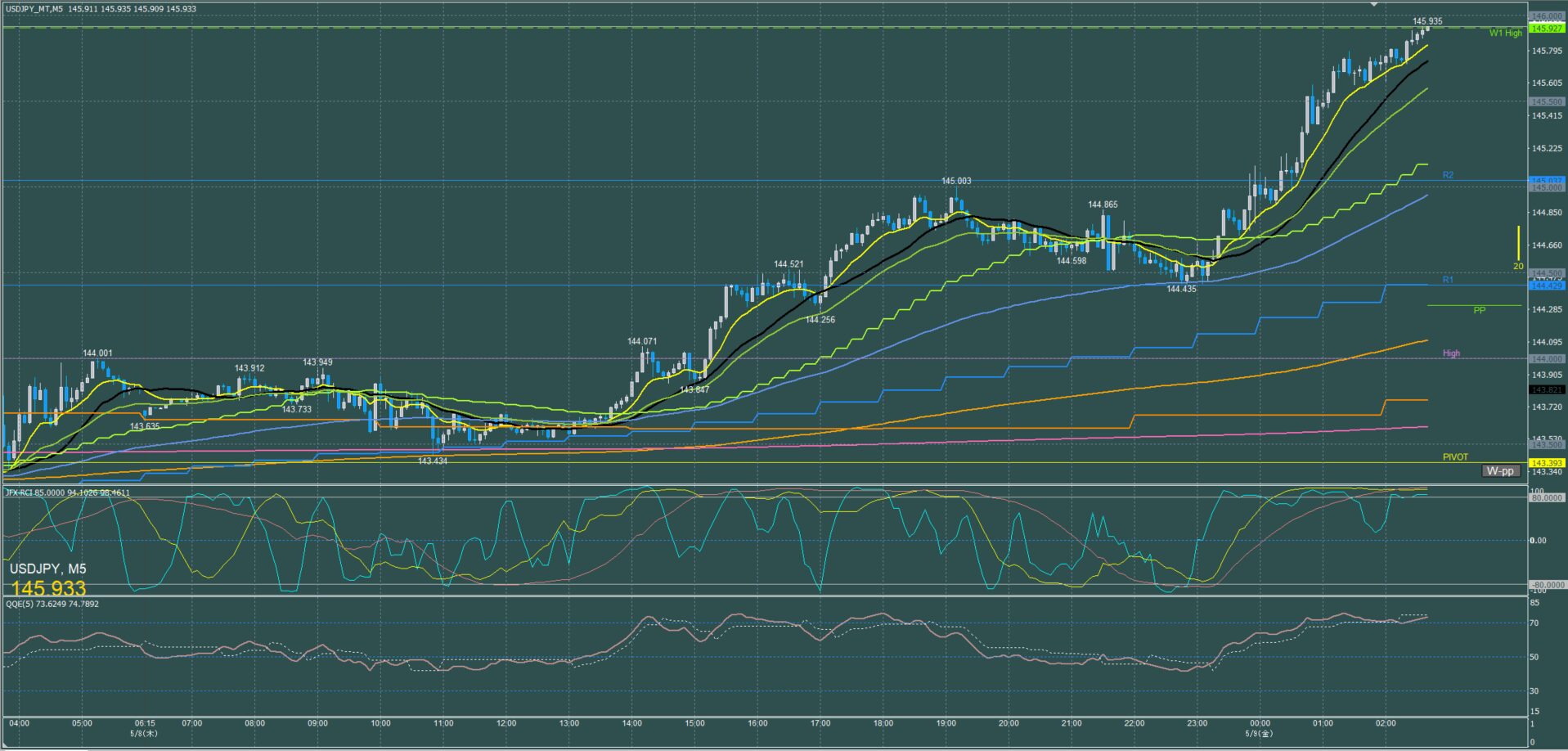Click the 144.285 price axis value
Viewport: 1568px width, 751px height.
pos(1545,310)
